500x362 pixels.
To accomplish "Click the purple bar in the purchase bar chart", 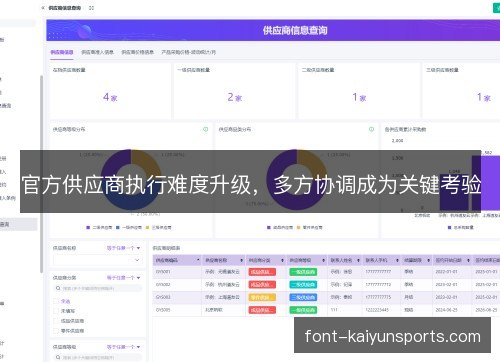I will point(486,183).
